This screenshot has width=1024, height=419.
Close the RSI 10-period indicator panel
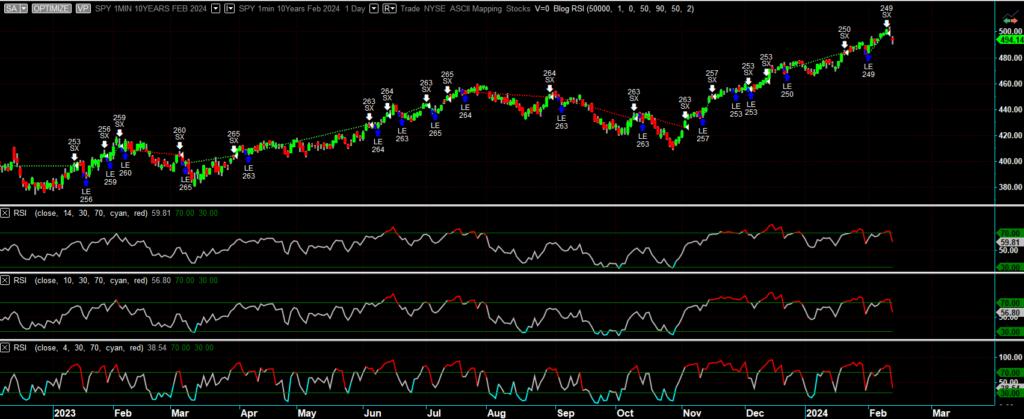click(x=6, y=279)
